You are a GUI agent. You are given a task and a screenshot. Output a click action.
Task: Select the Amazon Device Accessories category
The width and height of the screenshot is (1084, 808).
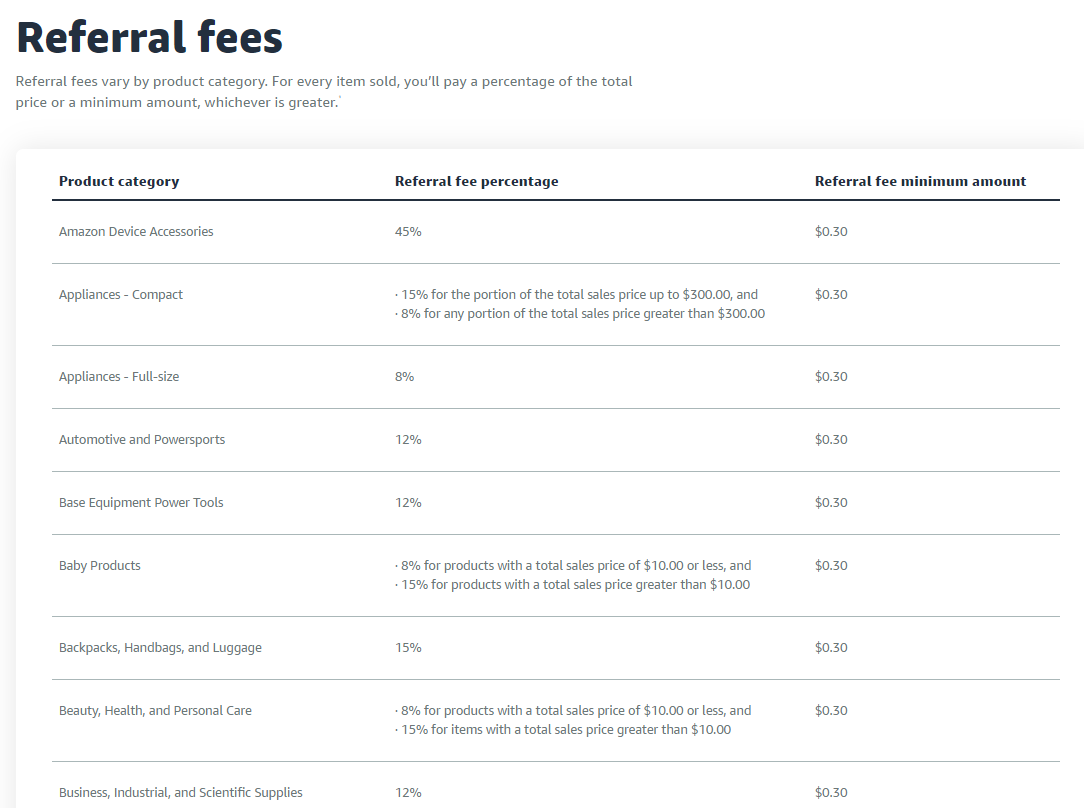pos(136,231)
